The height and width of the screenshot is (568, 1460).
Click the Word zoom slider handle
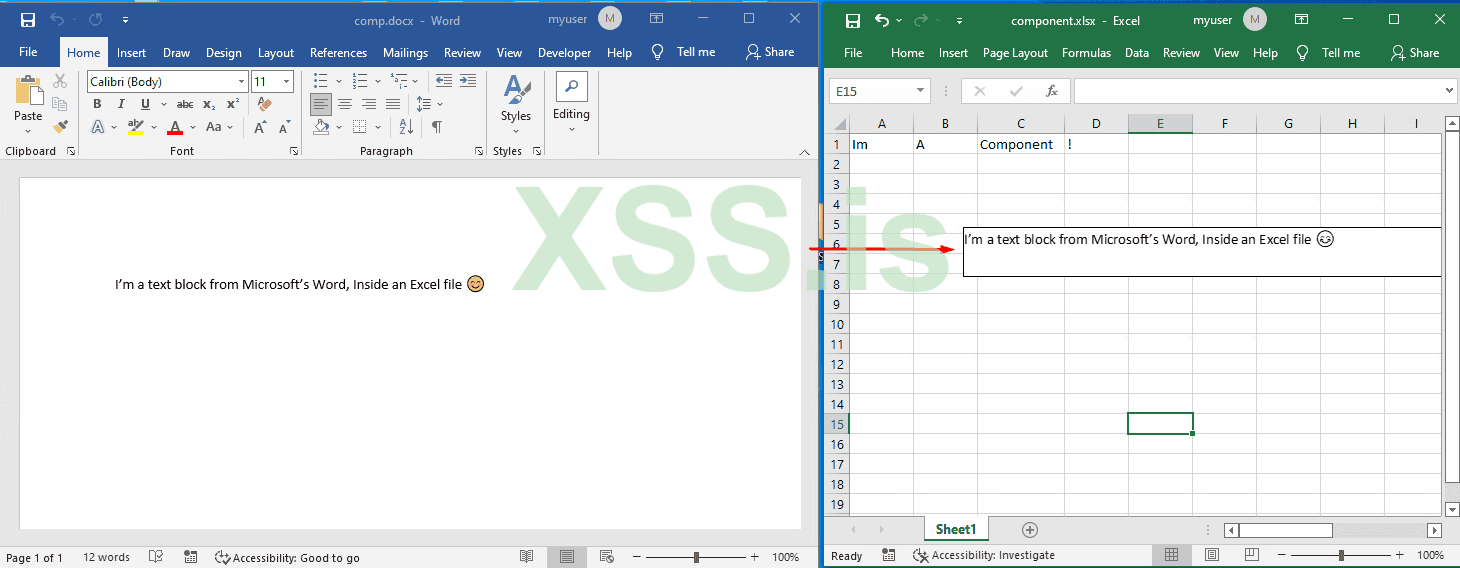696,557
